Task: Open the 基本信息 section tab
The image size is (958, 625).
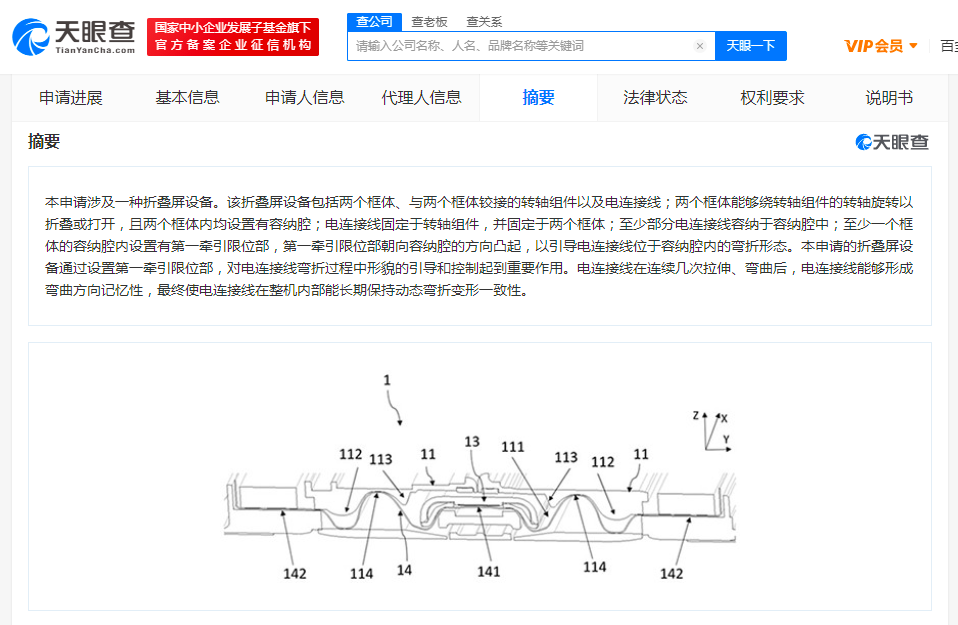Action: [188, 98]
